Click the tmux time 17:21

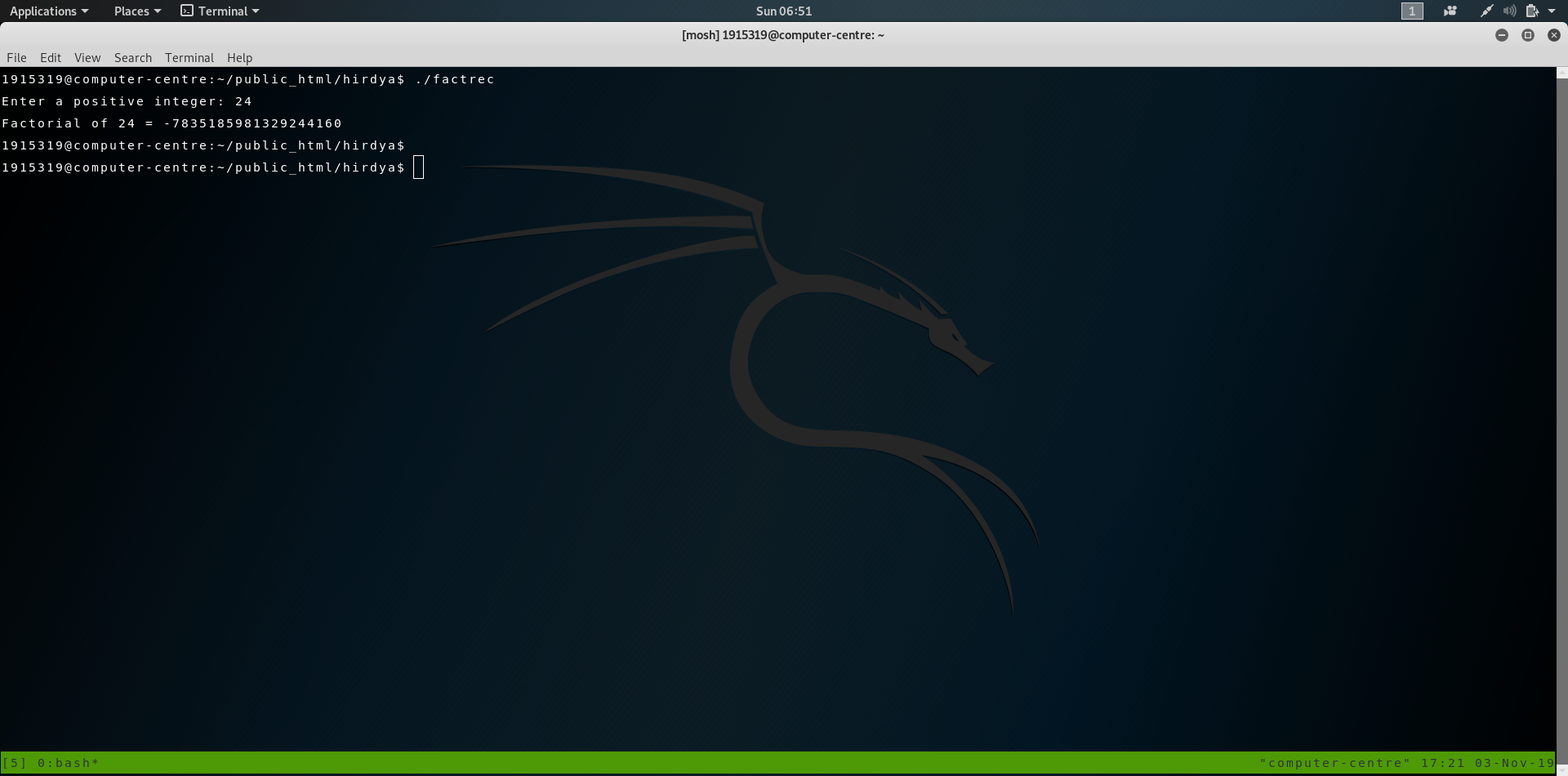[1443, 763]
